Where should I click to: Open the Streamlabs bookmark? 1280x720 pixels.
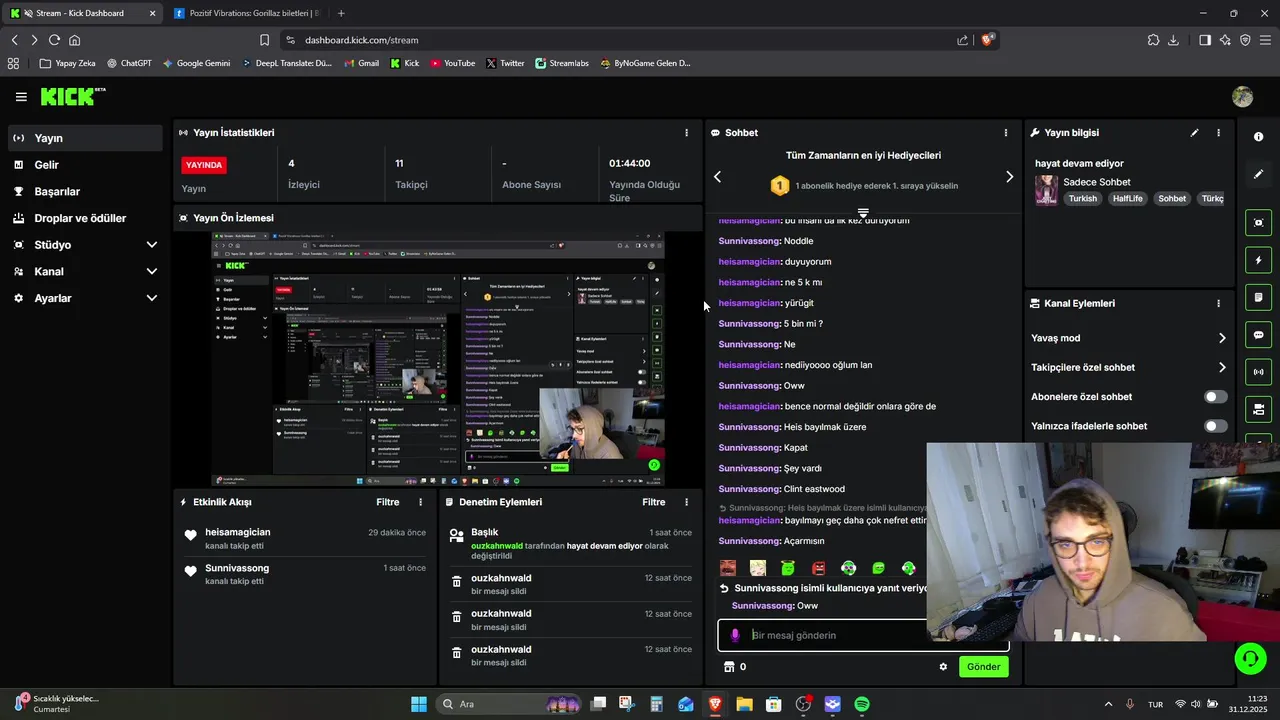pyautogui.click(x=562, y=63)
